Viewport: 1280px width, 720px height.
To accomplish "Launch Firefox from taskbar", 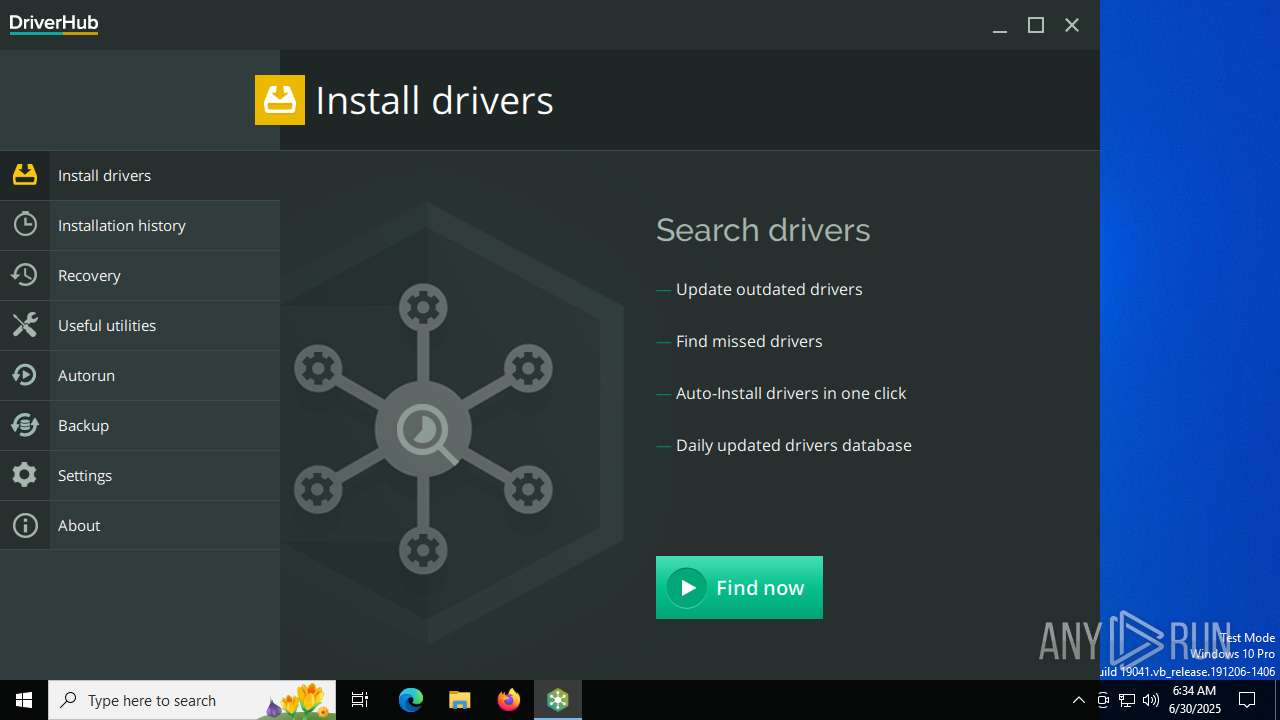I will tap(509, 700).
